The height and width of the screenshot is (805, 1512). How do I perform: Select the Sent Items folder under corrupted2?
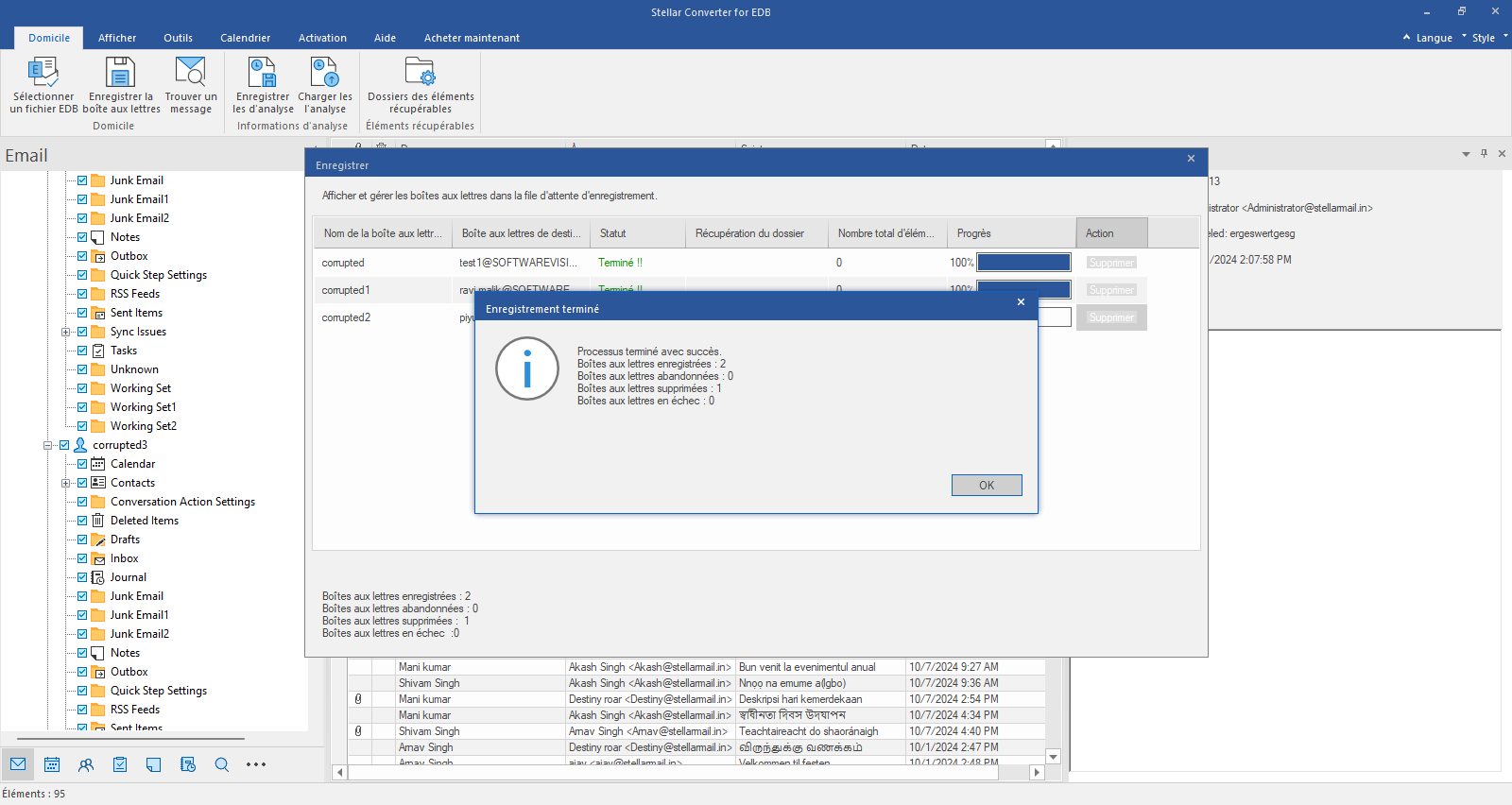point(136,313)
